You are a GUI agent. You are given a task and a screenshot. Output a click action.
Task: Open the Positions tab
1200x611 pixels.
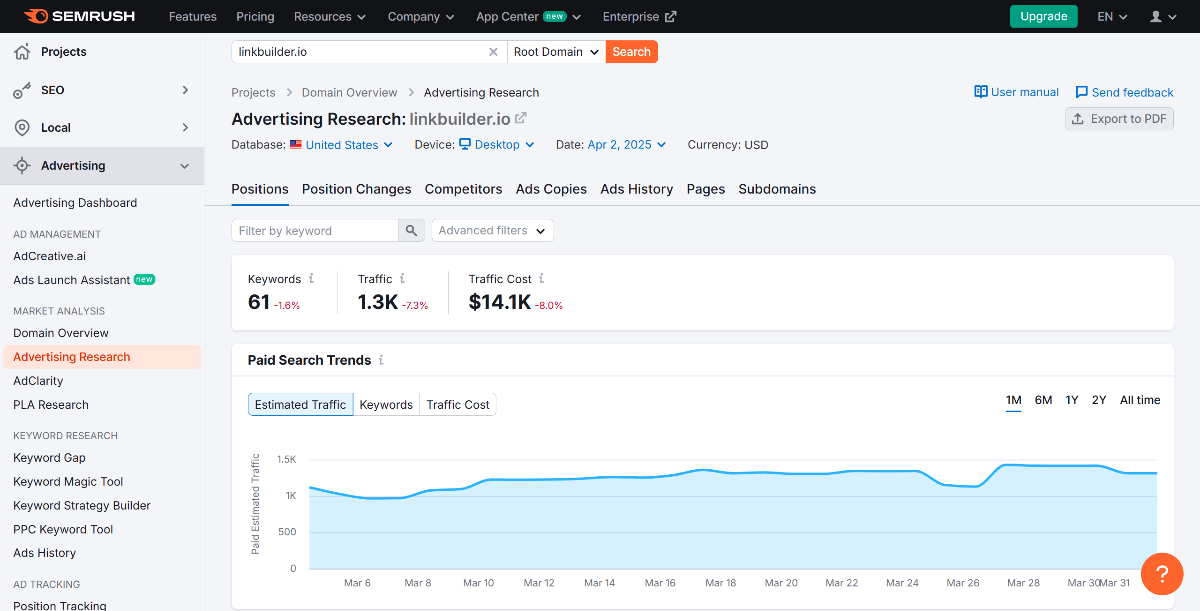click(260, 189)
